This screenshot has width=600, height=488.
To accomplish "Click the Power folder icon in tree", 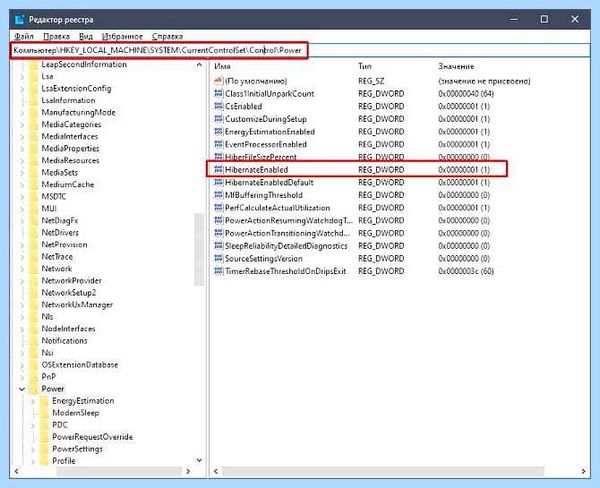I will point(34,389).
